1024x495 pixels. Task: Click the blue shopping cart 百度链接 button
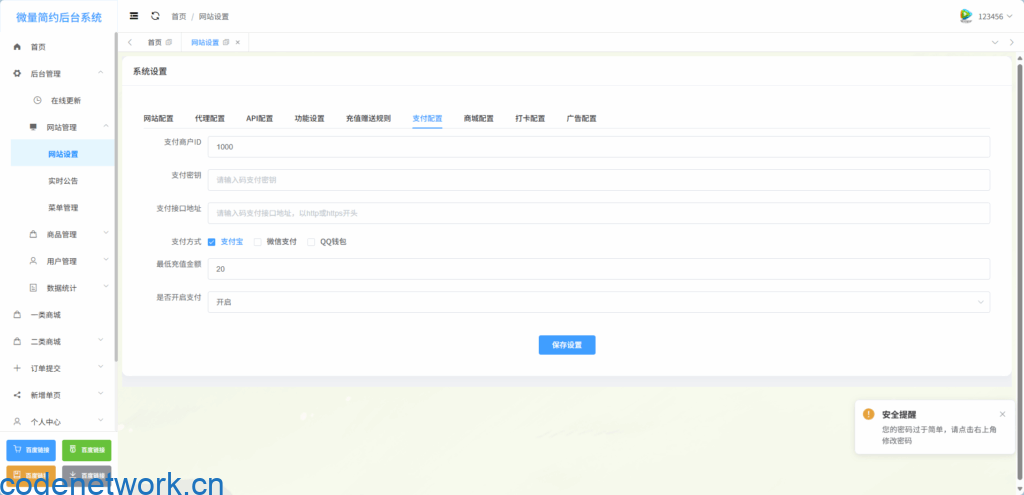coord(31,450)
